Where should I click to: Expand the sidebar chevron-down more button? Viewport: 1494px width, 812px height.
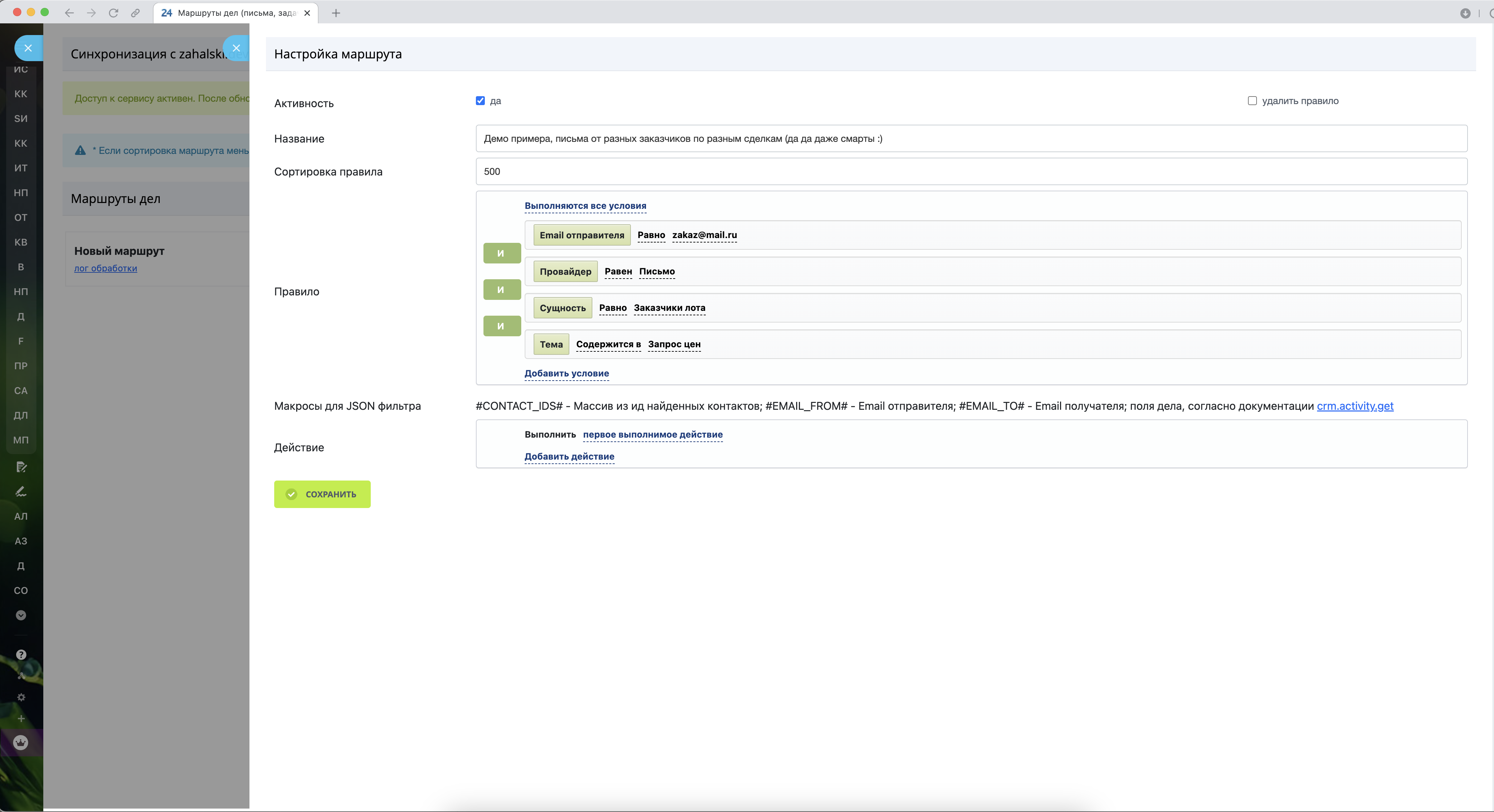pyautogui.click(x=21, y=615)
